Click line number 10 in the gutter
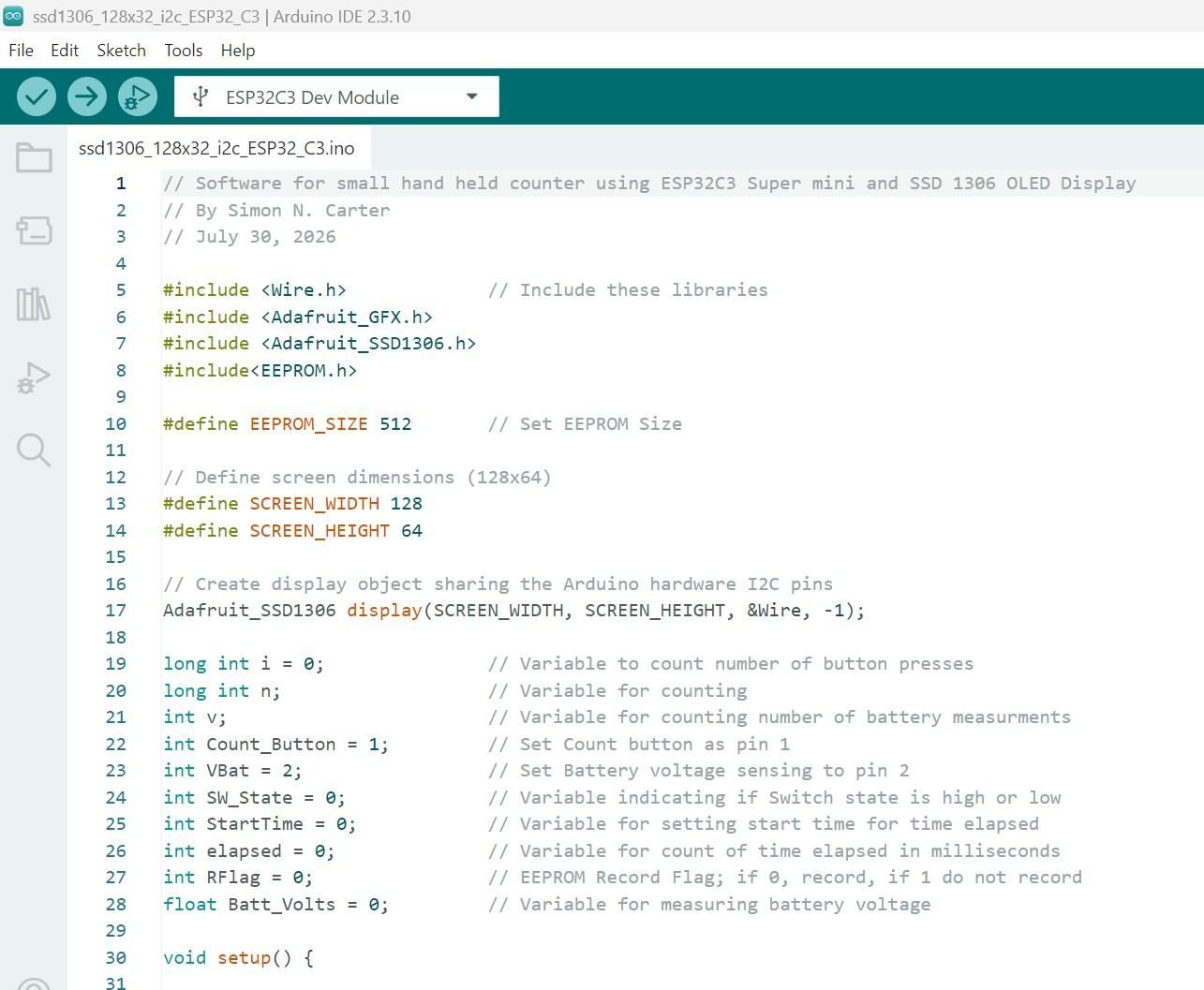The image size is (1204, 990). click(x=115, y=424)
